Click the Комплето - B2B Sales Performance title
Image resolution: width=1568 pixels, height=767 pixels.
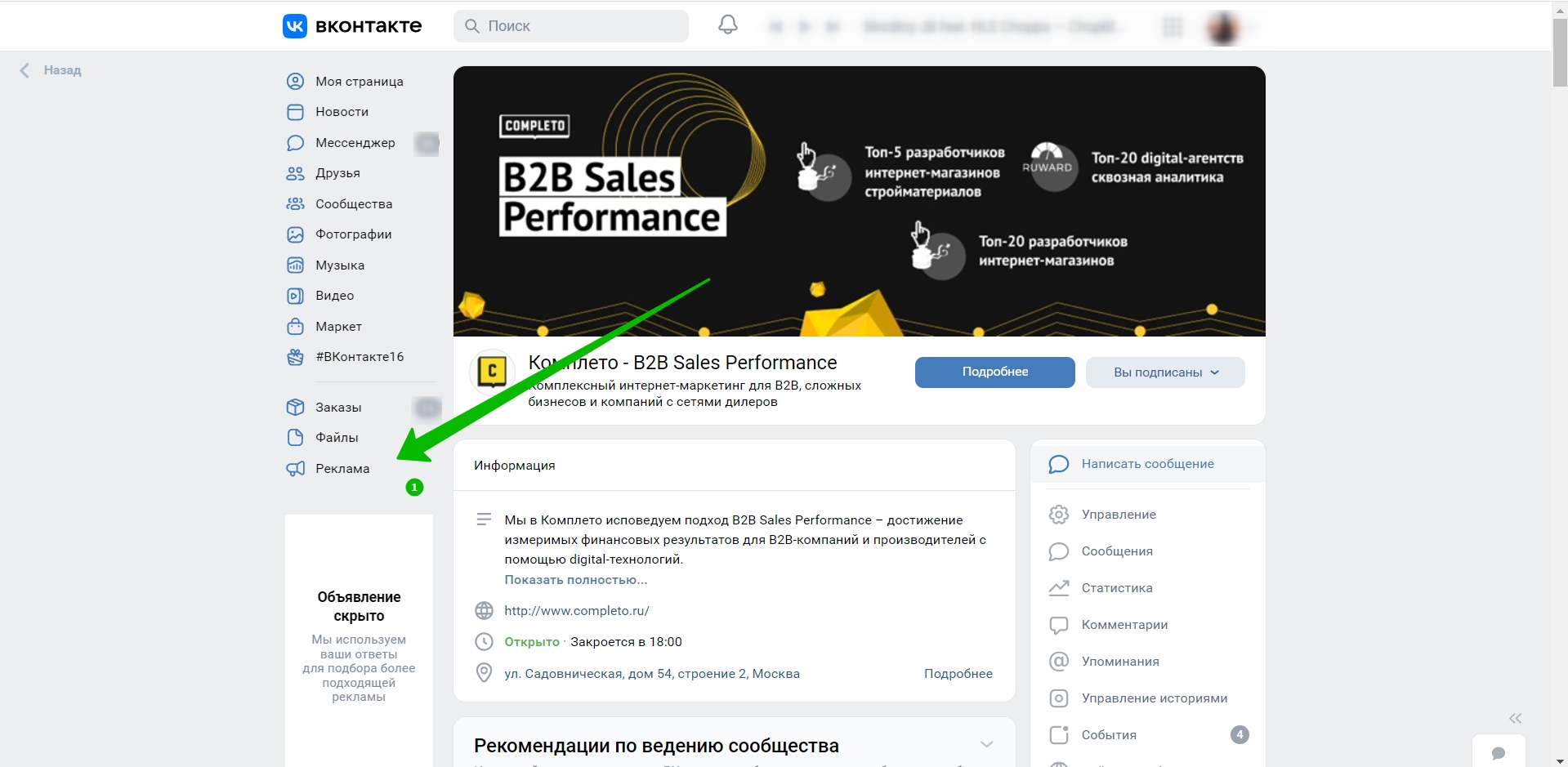pyautogui.click(x=682, y=363)
